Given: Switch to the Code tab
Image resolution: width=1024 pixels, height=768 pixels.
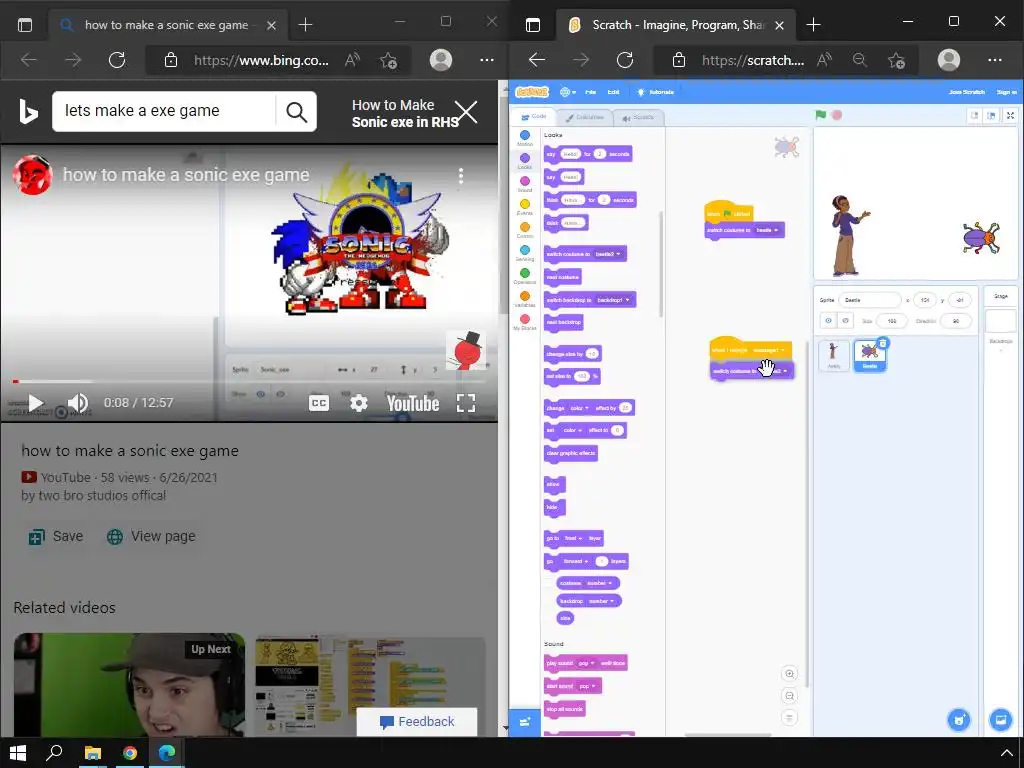Looking at the screenshot, I should 534,117.
